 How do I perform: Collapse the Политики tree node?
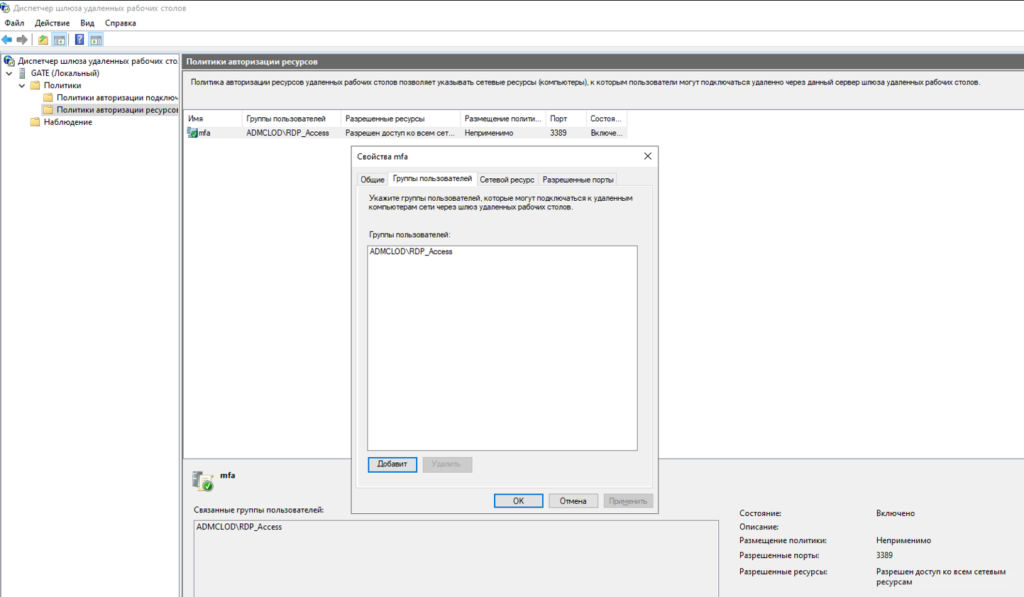pyautogui.click(x=21, y=85)
